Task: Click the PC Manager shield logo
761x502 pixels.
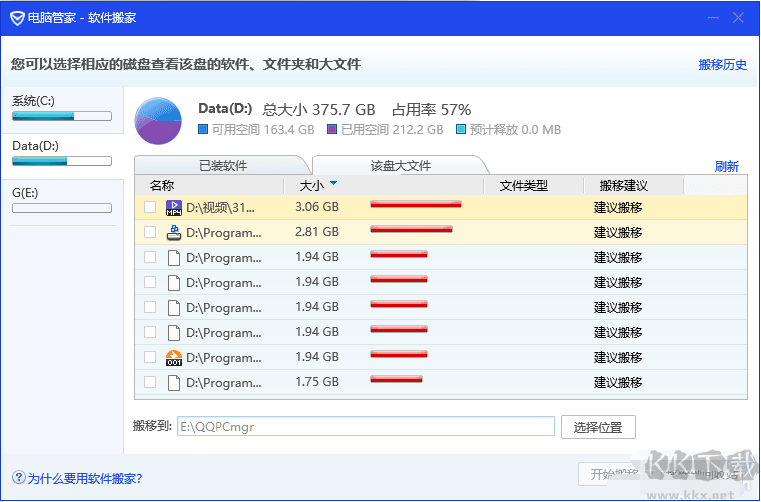Action: point(17,18)
